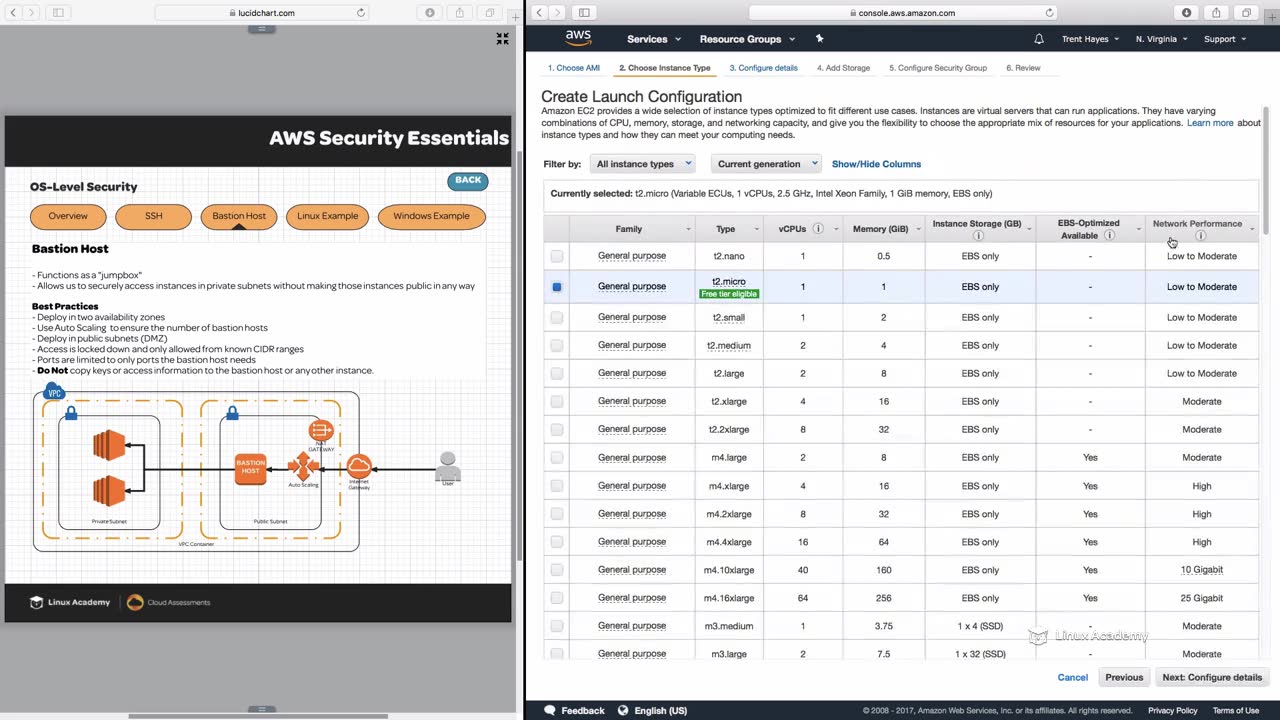Show tab overview in the Lucidchart Safari window
The height and width of the screenshot is (720, 1280).
489,13
